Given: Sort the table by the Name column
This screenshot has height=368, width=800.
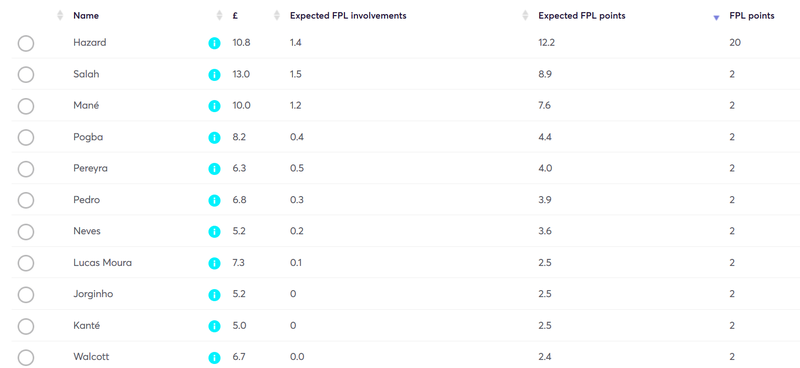Looking at the screenshot, I should click(86, 16).
